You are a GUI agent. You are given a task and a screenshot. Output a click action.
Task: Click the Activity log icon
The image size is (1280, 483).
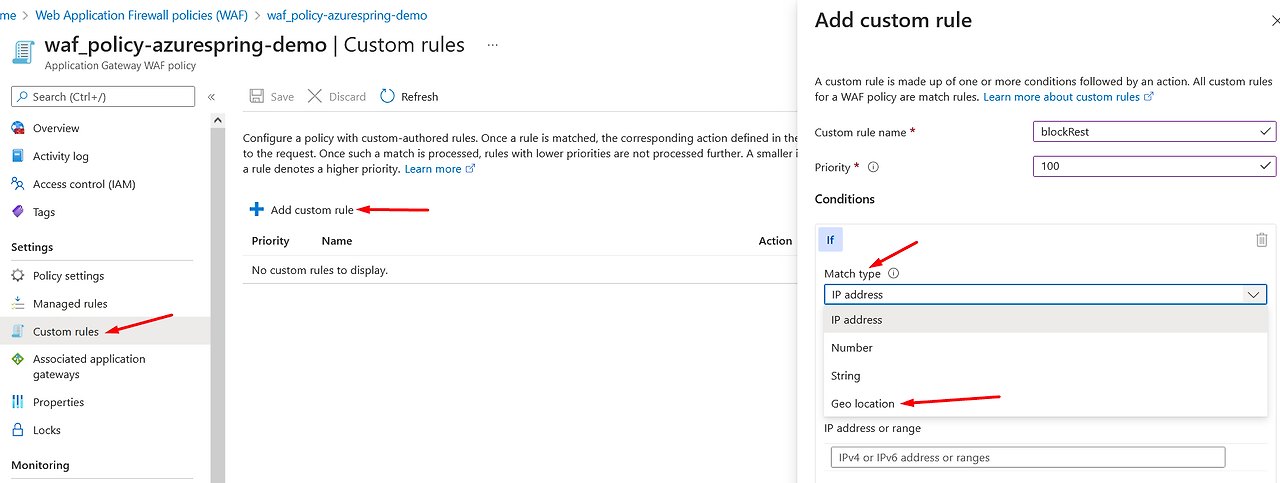tap(17, 156)
